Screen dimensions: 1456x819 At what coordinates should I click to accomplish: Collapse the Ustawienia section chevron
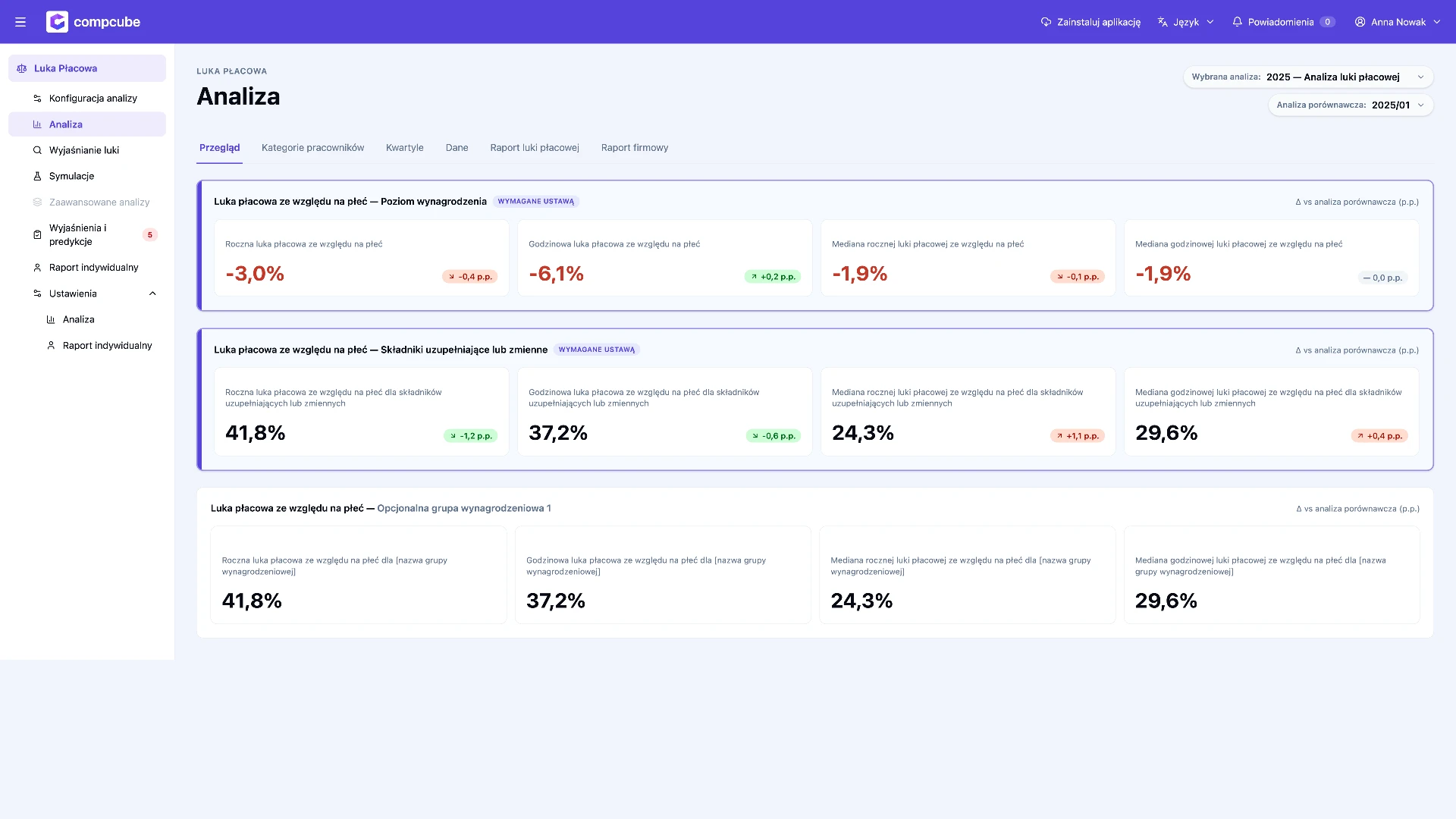tap(152, 293)
